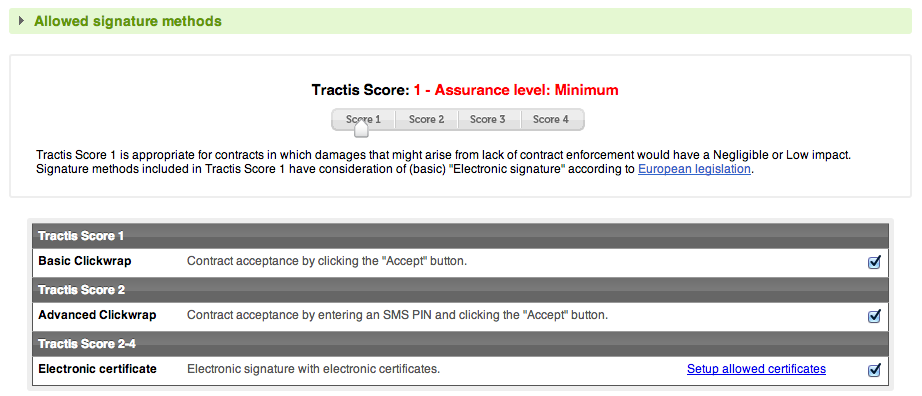The height and width of the screenshot is (396, 922).
Task: Grab the slider thumb handle under Score 1
Action: point(362,129)
